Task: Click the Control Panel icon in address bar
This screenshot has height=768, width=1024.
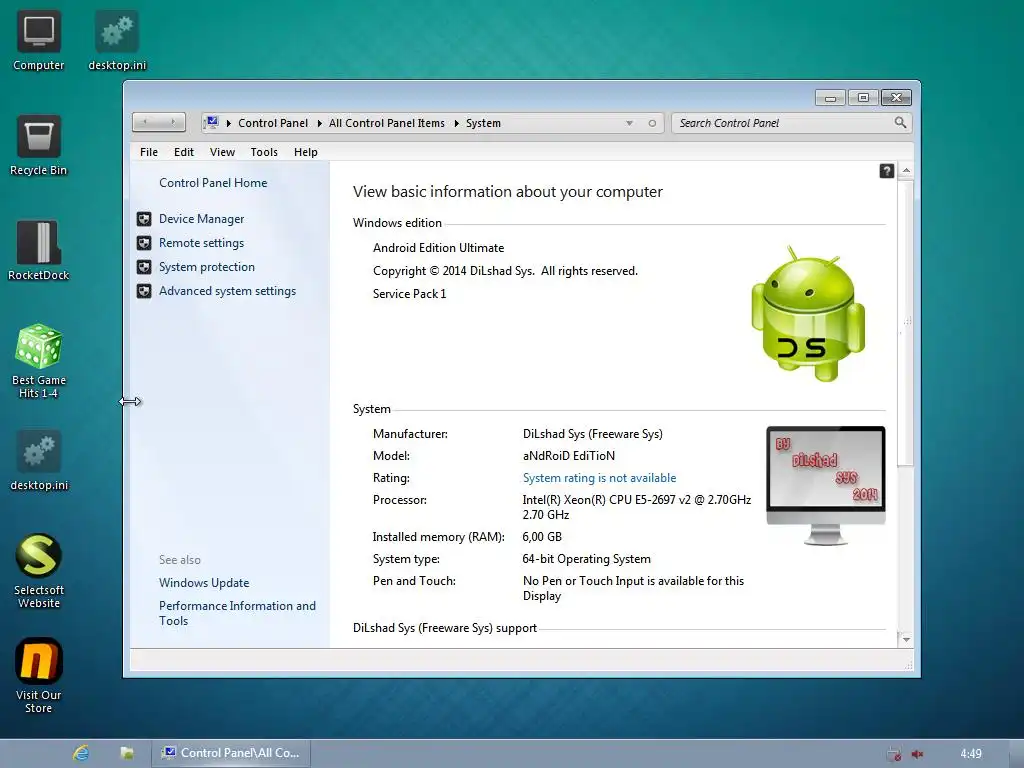Action: [x=212, y=122]
